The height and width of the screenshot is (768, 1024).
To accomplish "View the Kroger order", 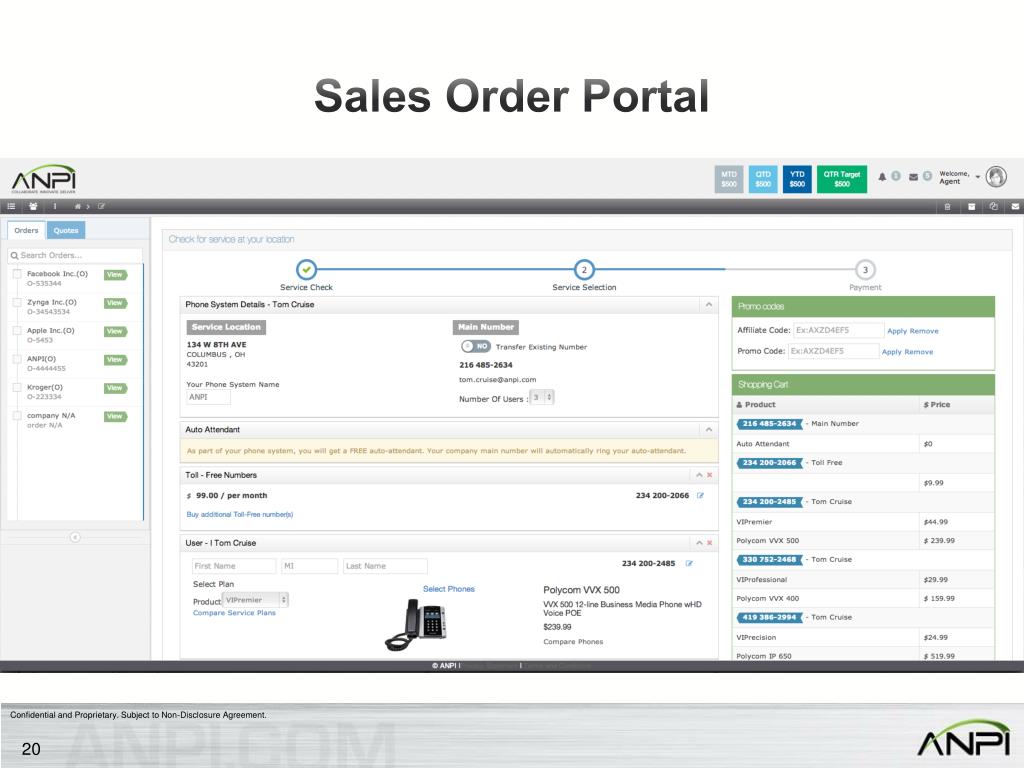I will point(115,388).
